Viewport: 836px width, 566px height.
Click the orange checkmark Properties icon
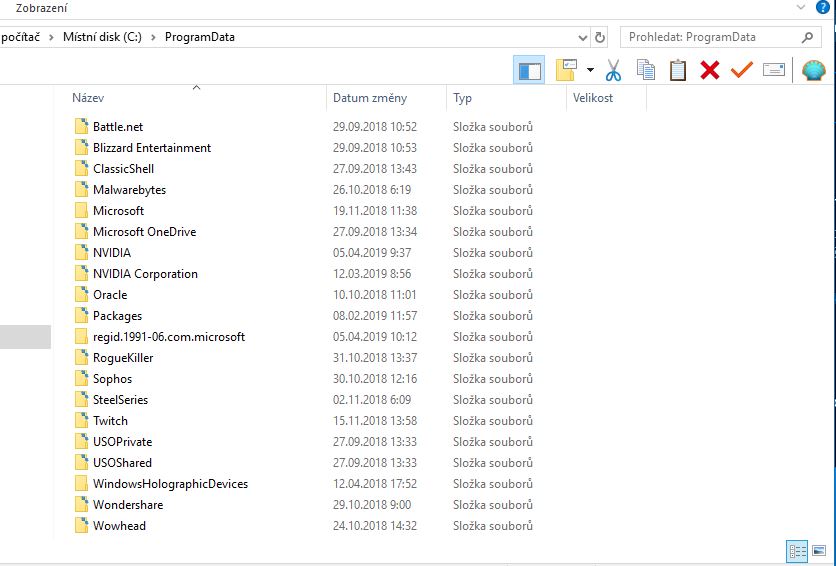pos(742,70)
